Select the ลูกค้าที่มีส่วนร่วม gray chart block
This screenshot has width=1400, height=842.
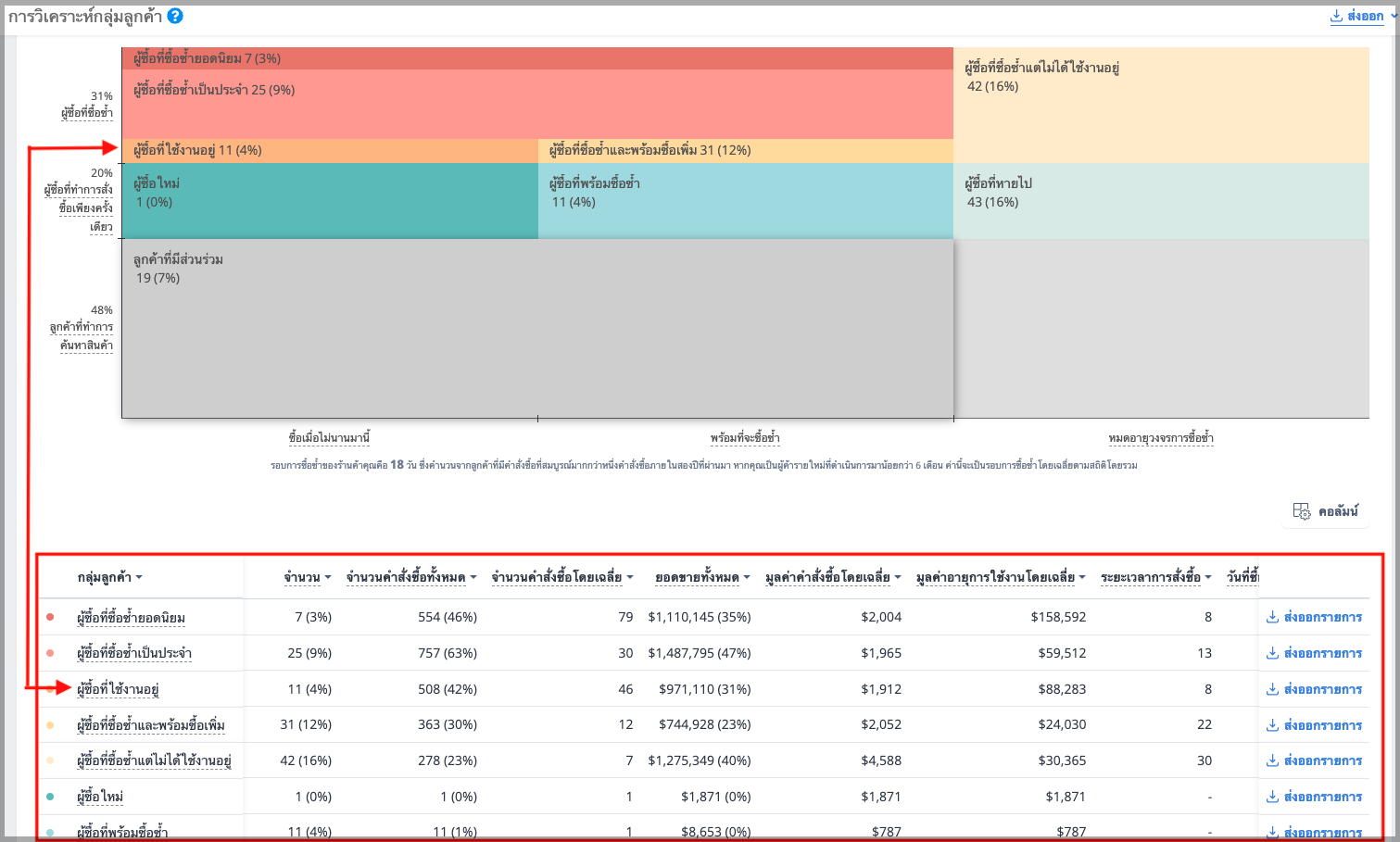[537, 329]
